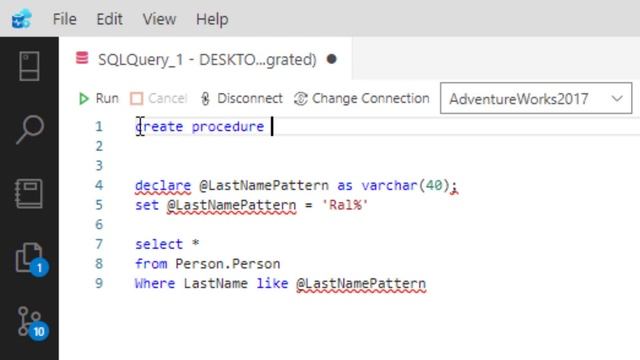Select the SQLQuery_1 editor tab
This screenshot has width=640, height=360.
206,60
